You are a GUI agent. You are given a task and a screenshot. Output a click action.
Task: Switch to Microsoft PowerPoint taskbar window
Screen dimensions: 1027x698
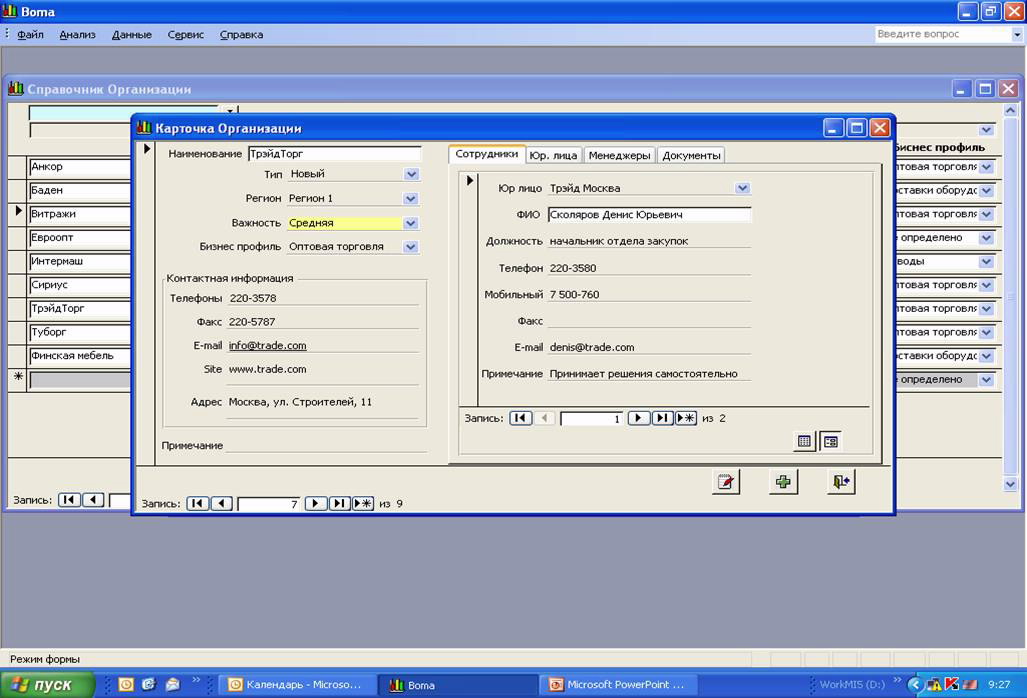coord(618,685)
